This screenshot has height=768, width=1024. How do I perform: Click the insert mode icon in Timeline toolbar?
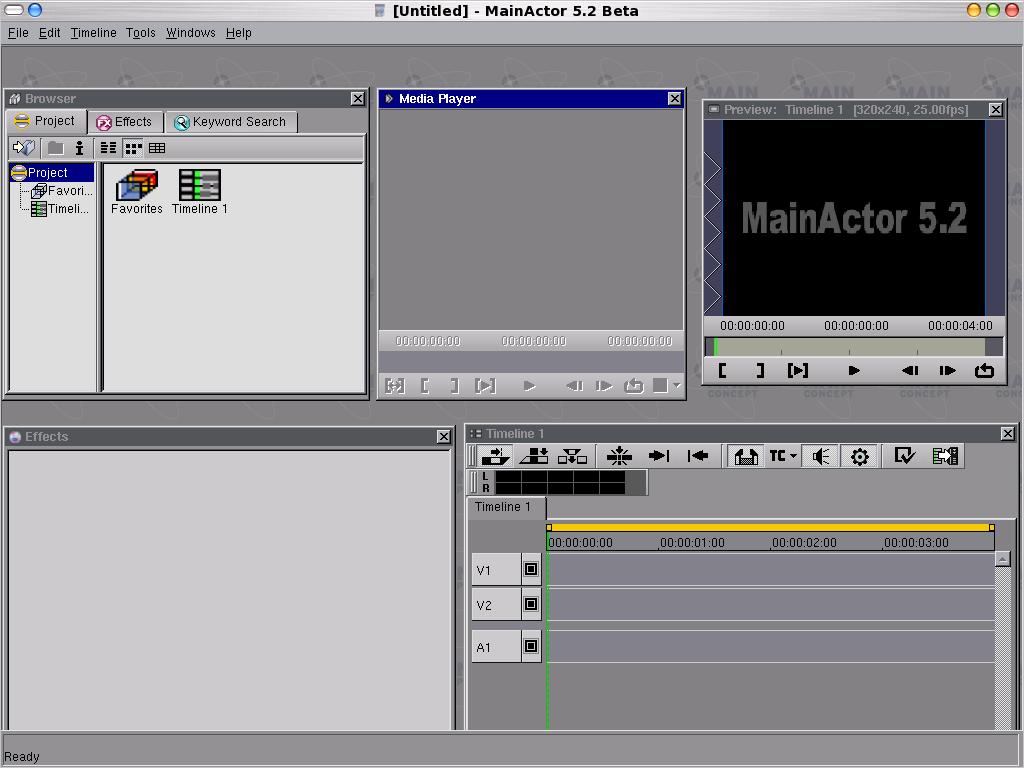pos(496,456)
